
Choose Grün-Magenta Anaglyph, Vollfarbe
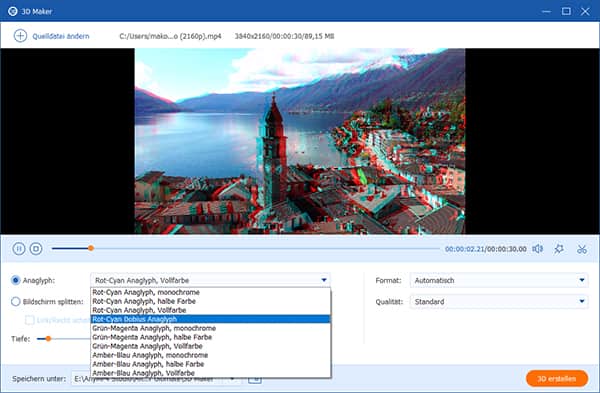210,346
